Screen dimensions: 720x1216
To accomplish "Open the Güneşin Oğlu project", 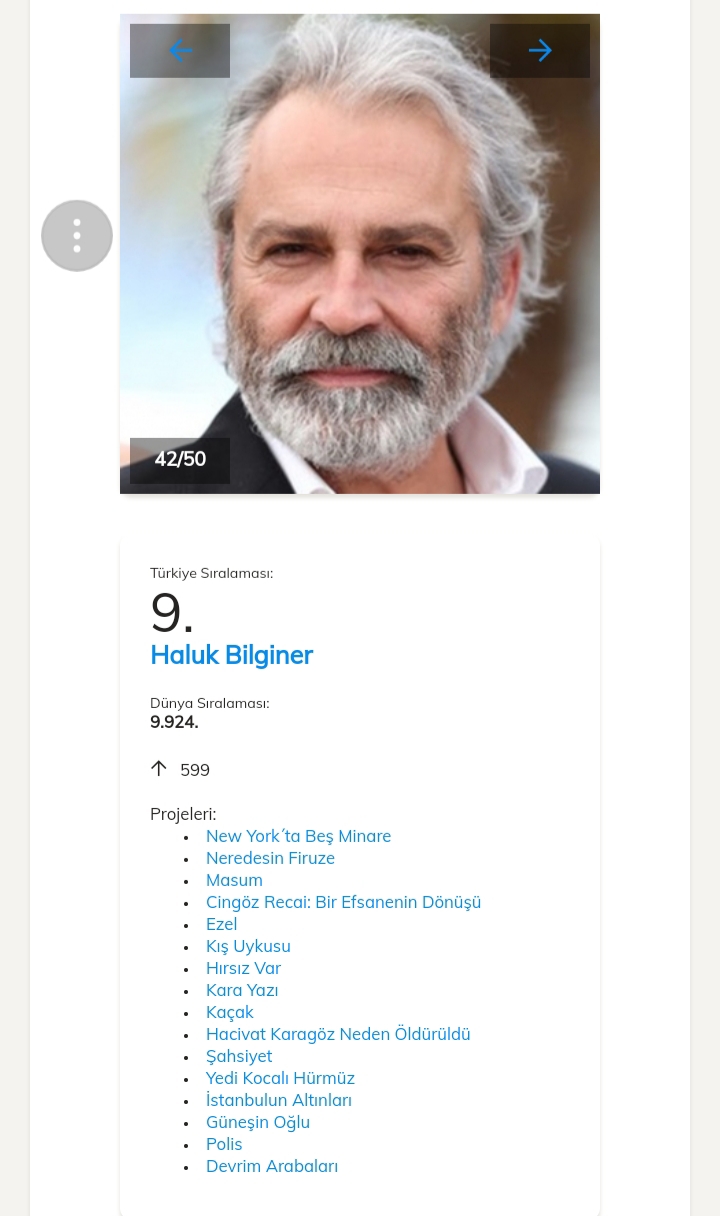I will coord(258,1123).
